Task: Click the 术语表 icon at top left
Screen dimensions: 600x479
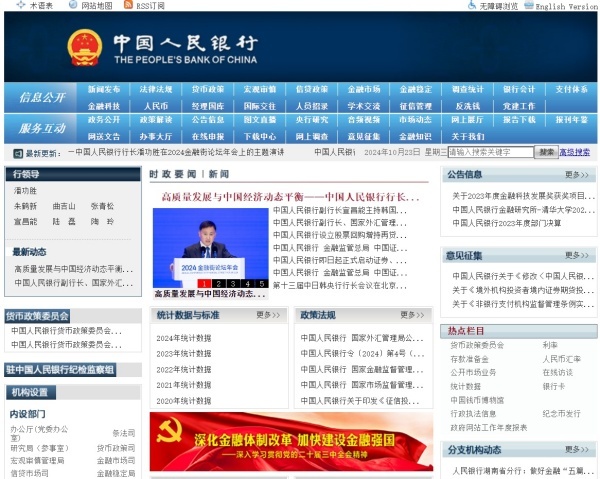Action: click(x=21, y=5)
